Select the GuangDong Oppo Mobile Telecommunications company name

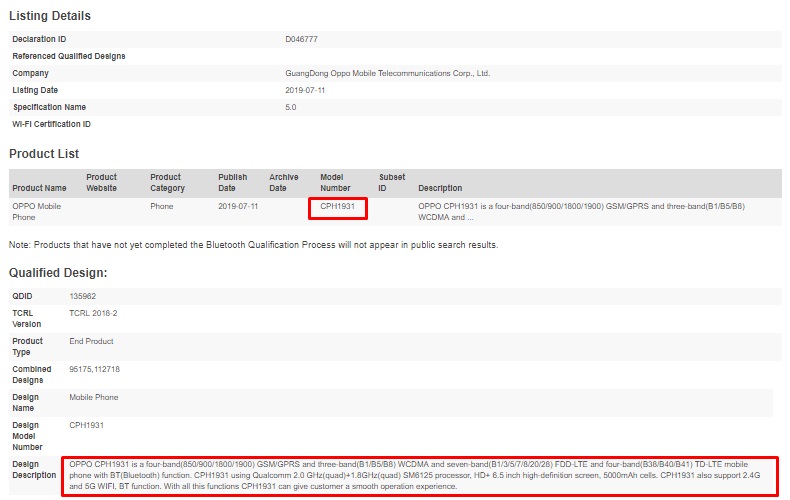[387, 73]
